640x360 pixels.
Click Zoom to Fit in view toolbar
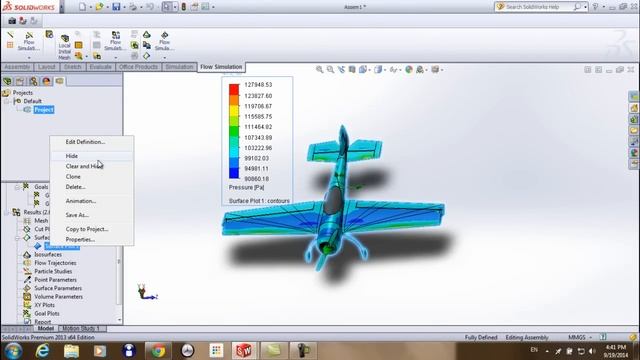pyautogui.click(x=320, y=70)
